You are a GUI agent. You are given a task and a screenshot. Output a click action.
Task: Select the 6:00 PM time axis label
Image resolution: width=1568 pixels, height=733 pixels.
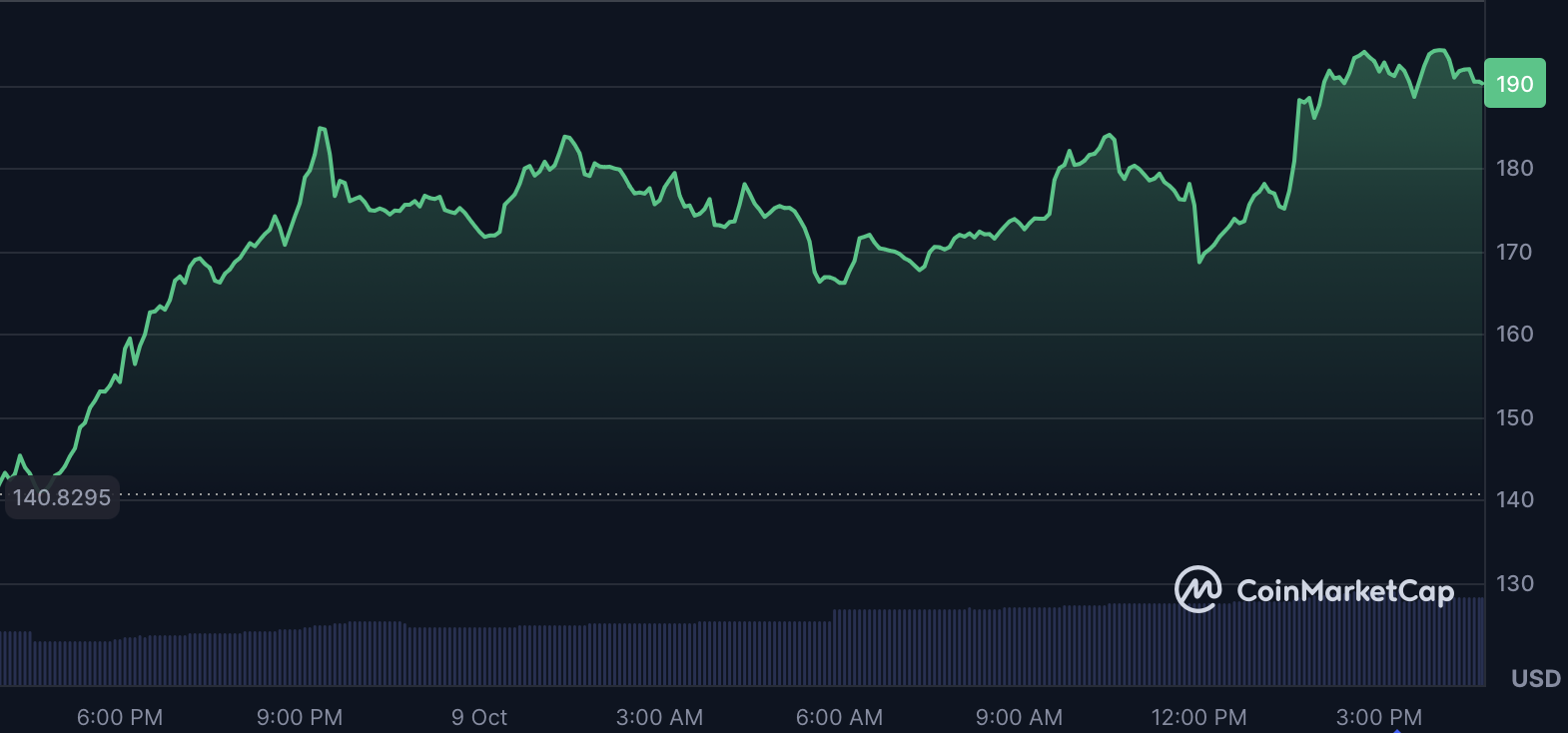pyautogui.click(x=120, y=717)
